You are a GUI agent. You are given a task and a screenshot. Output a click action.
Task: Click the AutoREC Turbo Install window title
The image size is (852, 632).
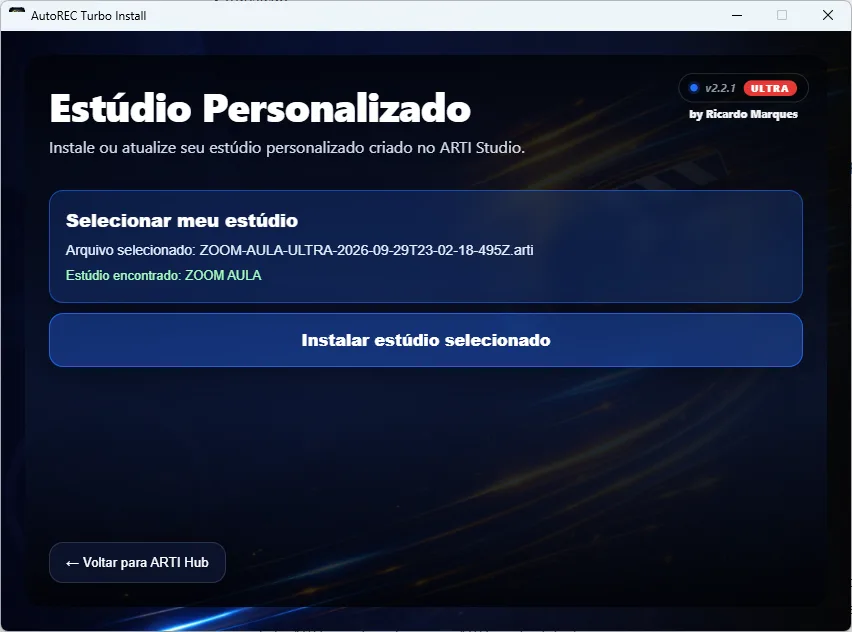pyautogui.click(x=89, y=16)
